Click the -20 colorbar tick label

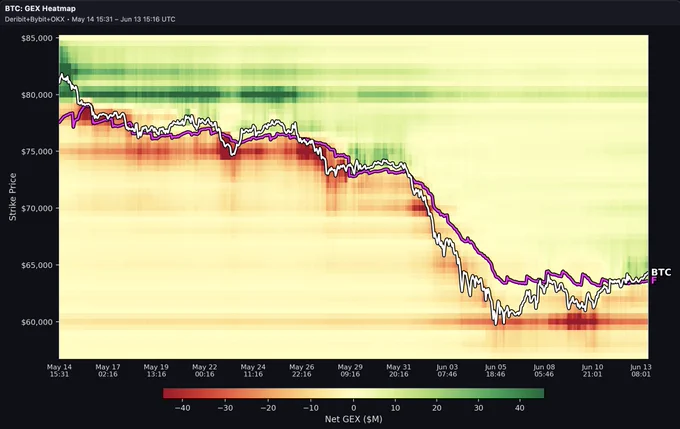coord(268,408)
